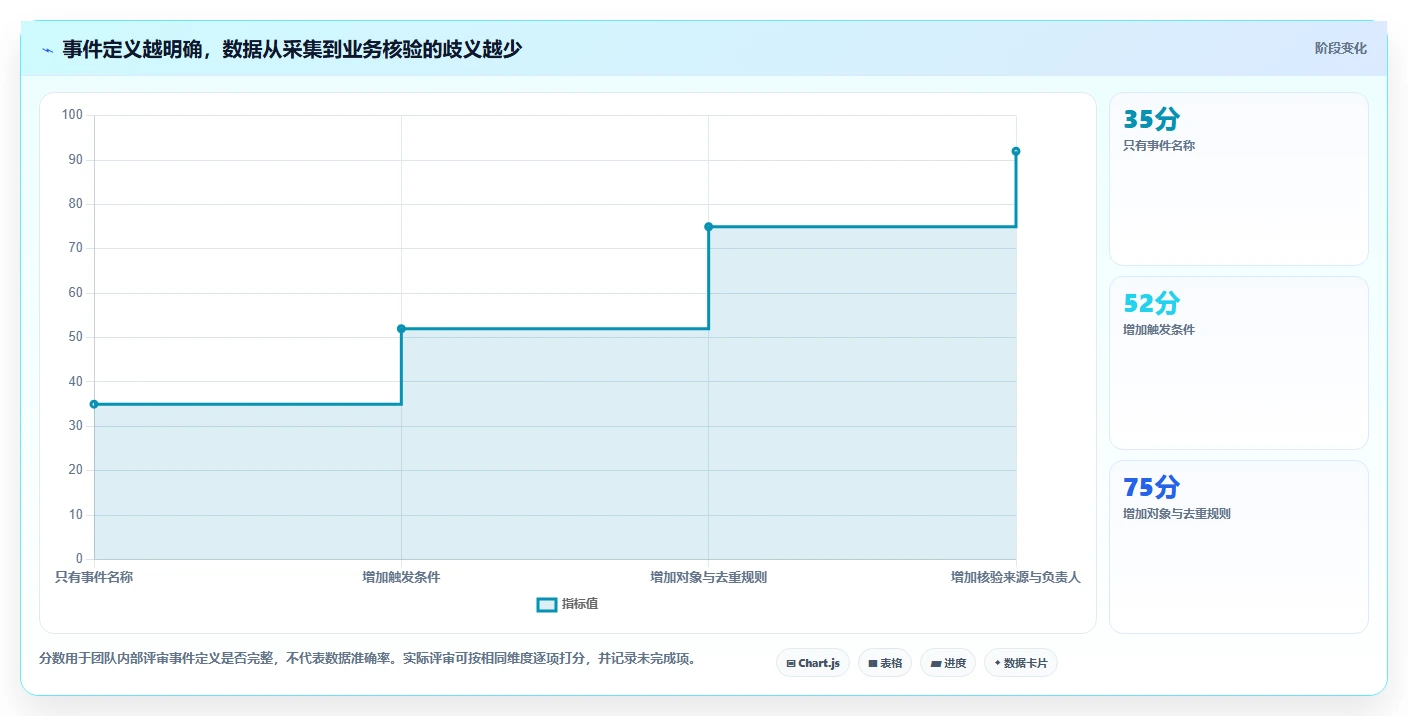Click the card caption 只有事件名称
This screenshot has height=716, width=1408.
click(x=1159, y=145)
